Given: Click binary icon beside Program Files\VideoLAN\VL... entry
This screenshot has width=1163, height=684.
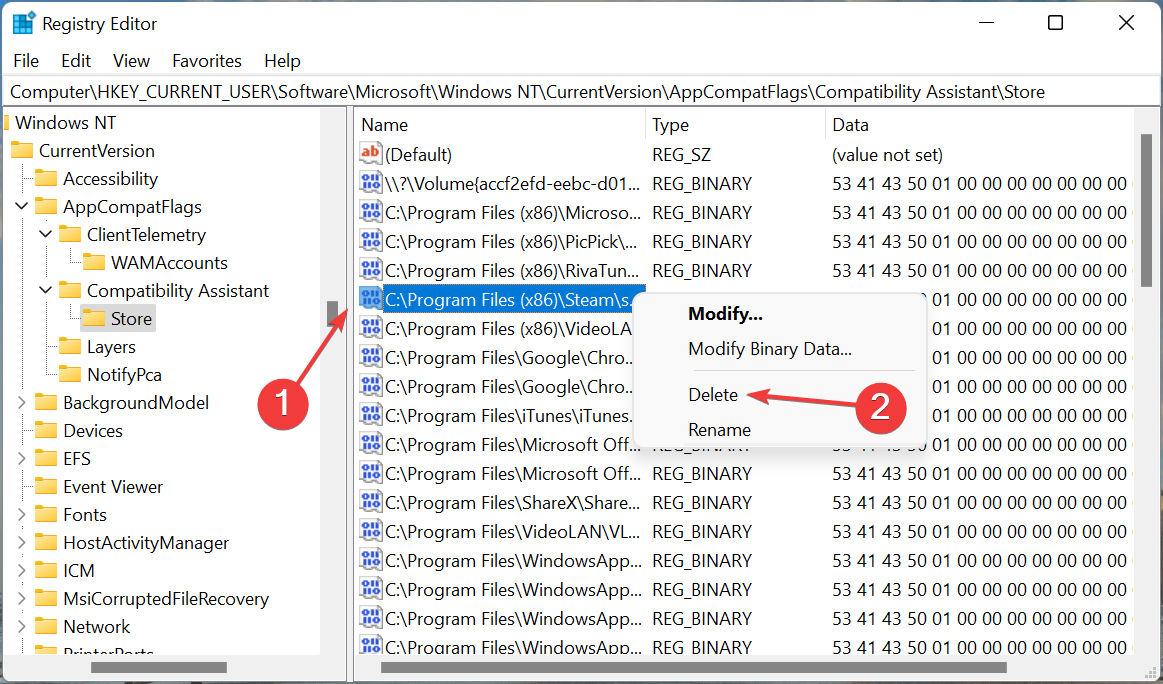Looking at the screenshot, I should click(370, 530).
